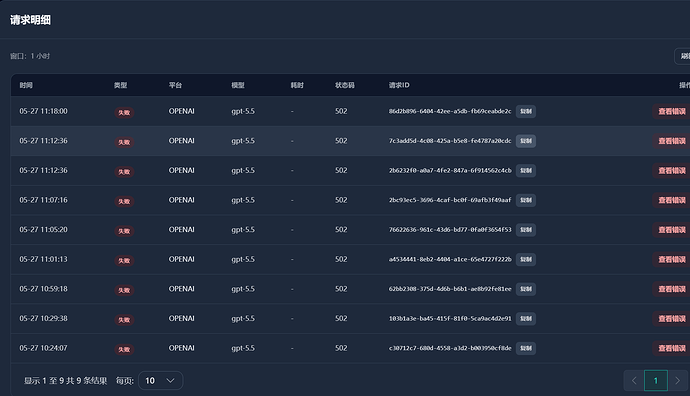Open 查看错误 on the 11:01:13 row
Image resolution: width=690 pixels, height=396 pixels.
point(672,259)
